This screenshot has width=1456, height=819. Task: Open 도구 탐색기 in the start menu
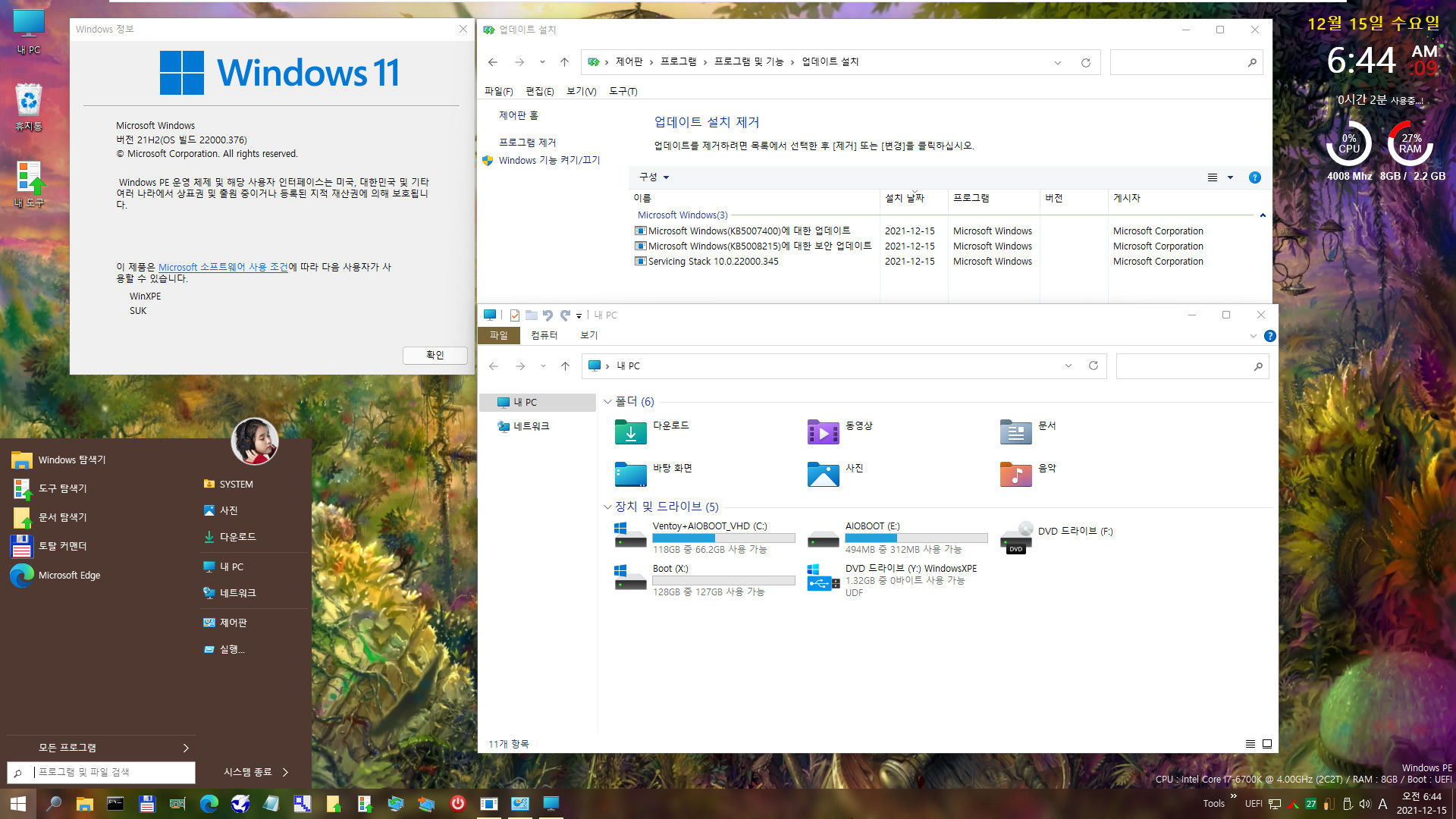point(50,488)
